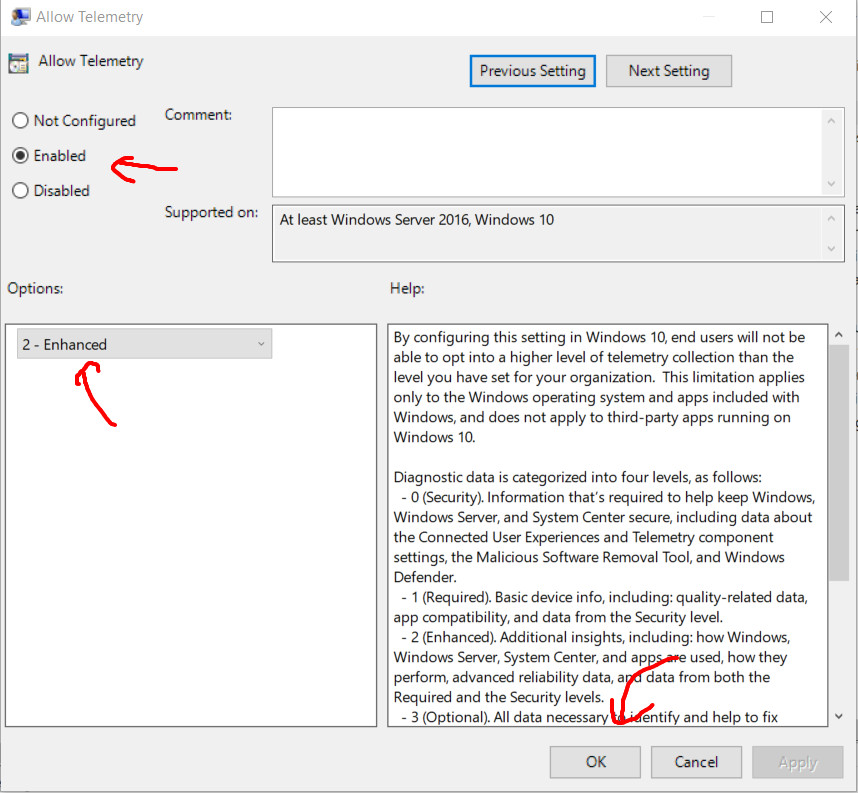858x793 pixels.
Task: Click the Allow Telemetry title bar icon
Action: (x=19, y=17)
